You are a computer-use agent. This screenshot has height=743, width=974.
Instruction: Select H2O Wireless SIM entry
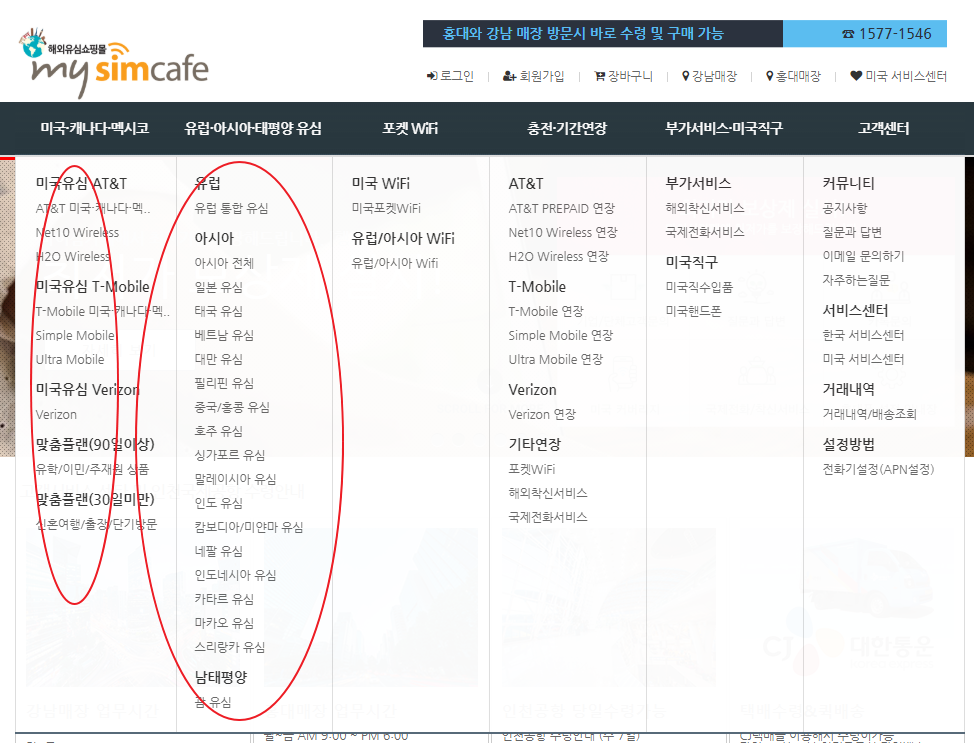click(73, 257)
